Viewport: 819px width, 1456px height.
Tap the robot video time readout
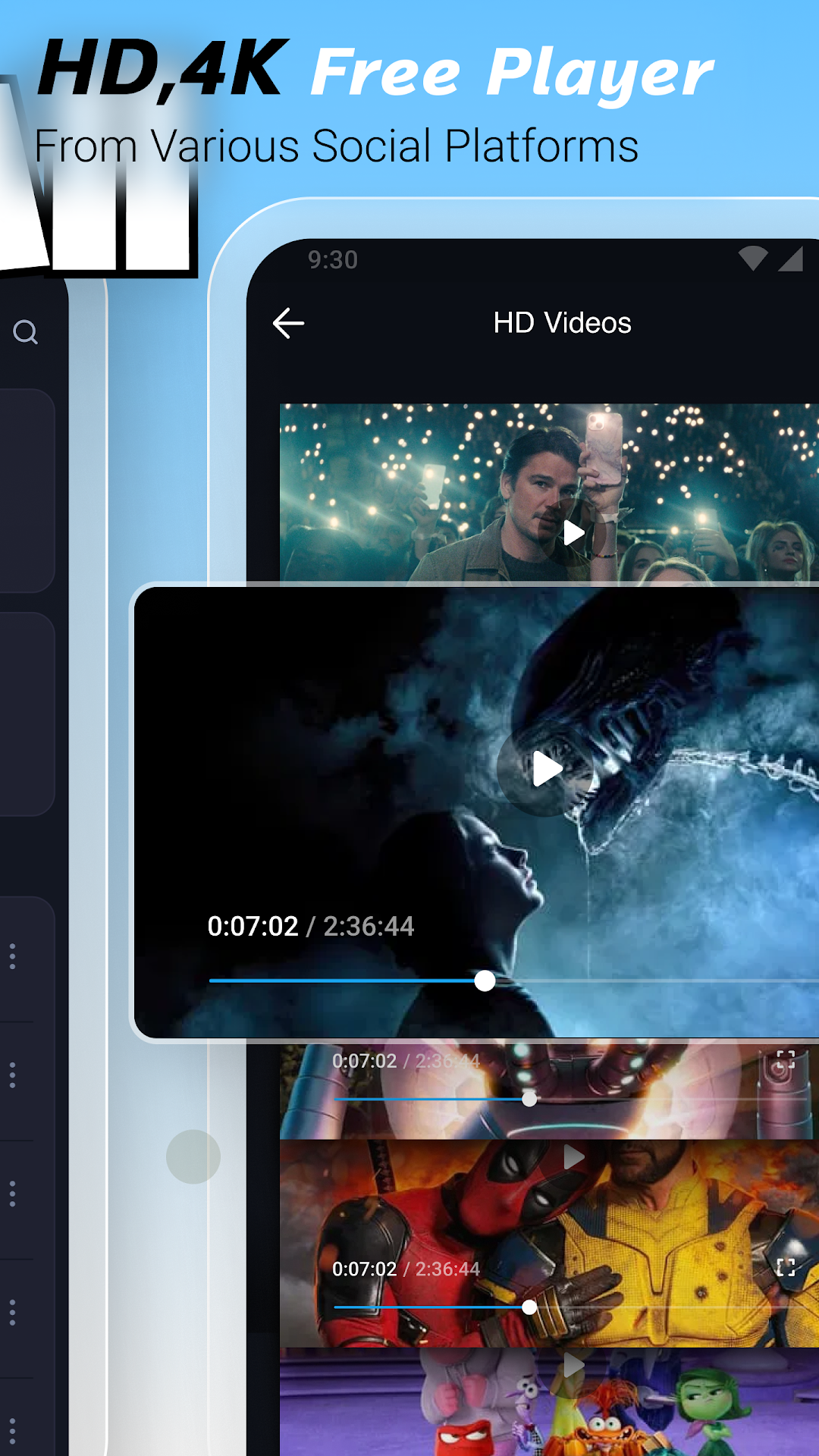[406, 1061]
